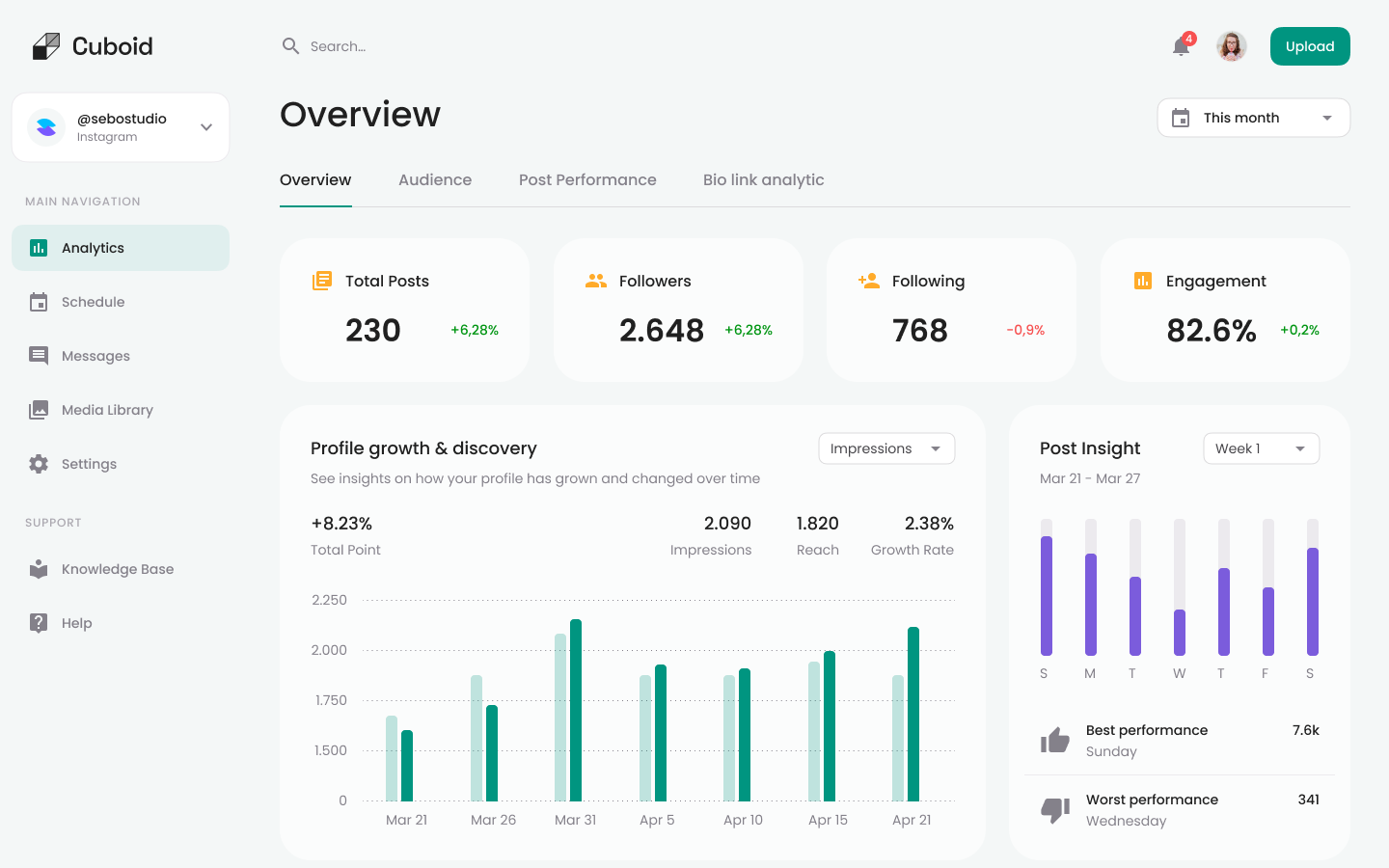
Task: Open the Knowledge Base support icon
Action: click(39, 568)
